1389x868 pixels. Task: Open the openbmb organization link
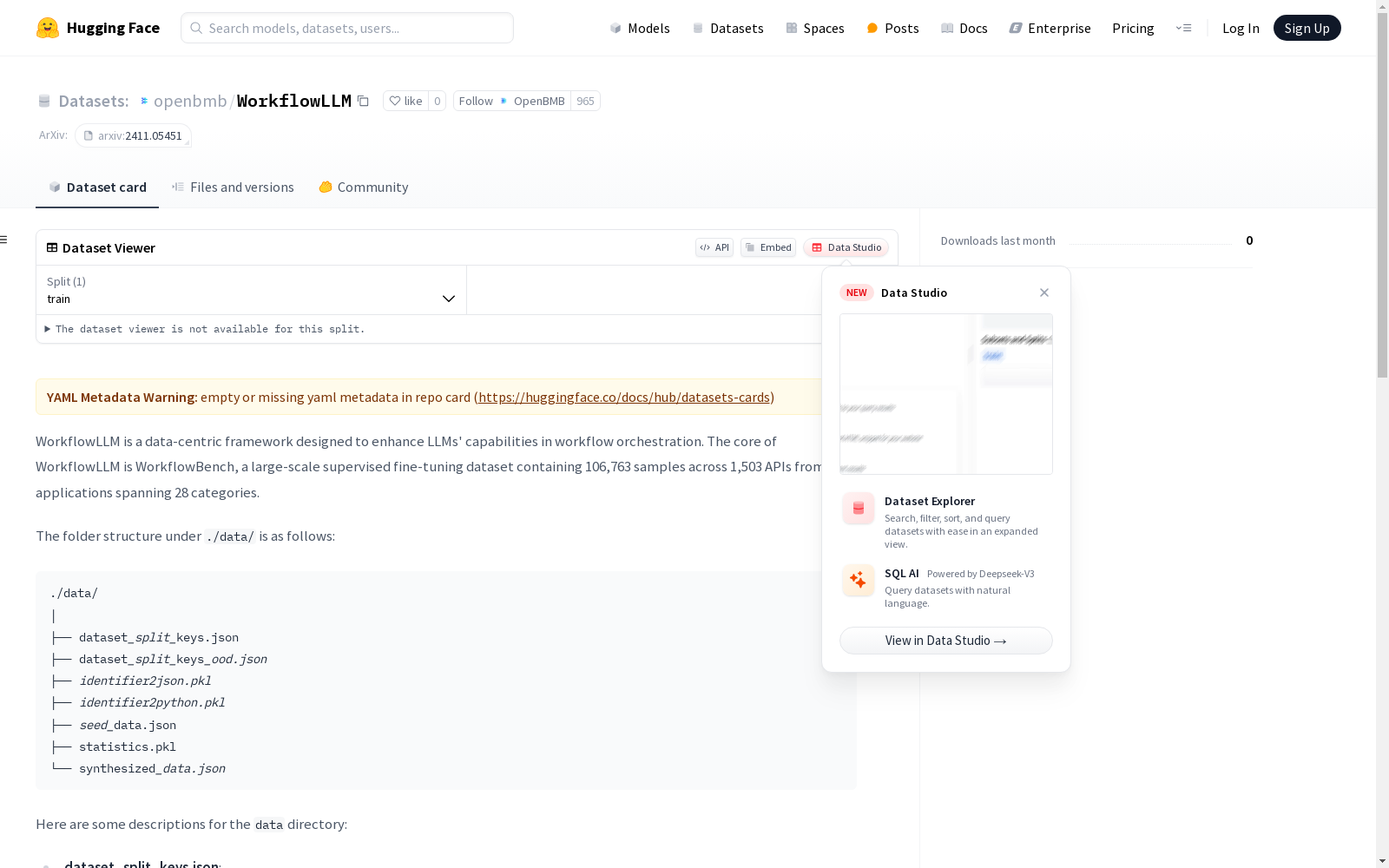click(x=190, y=101)
